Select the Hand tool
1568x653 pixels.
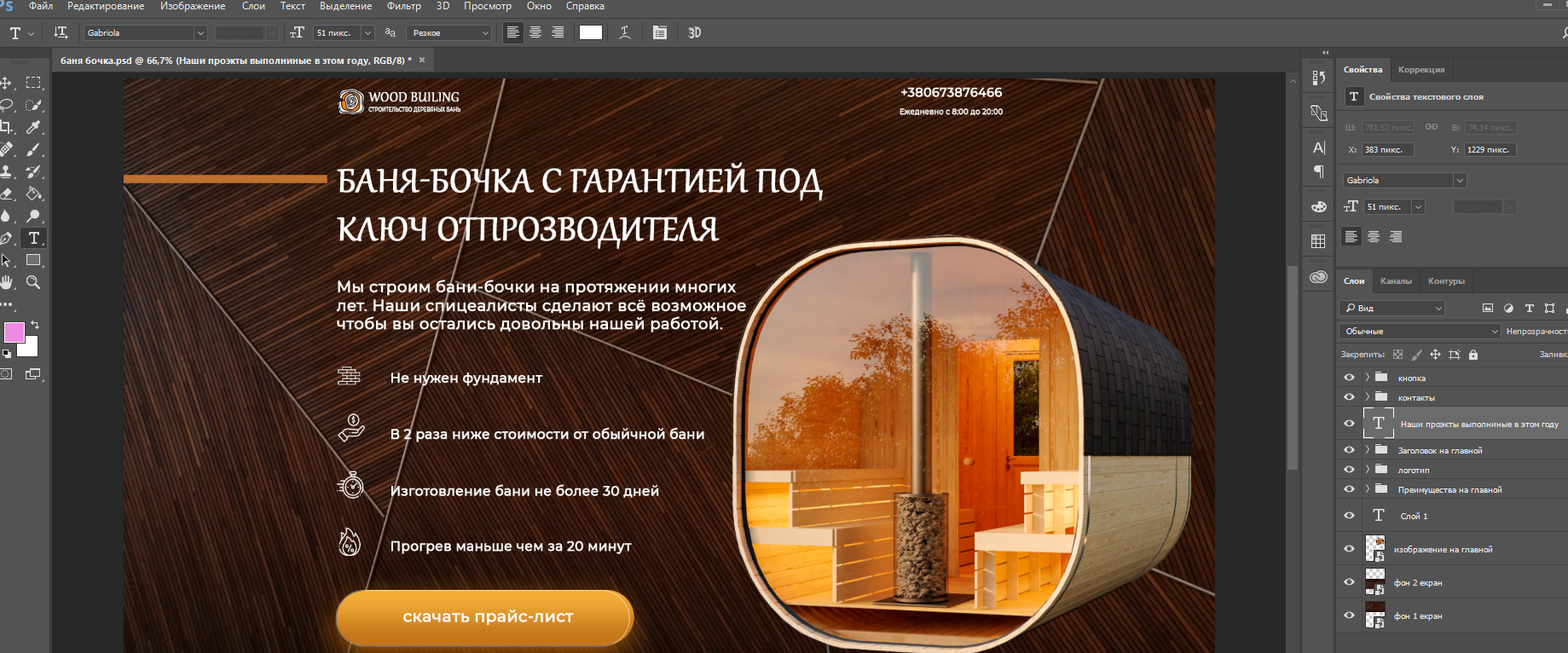(6, 282)
